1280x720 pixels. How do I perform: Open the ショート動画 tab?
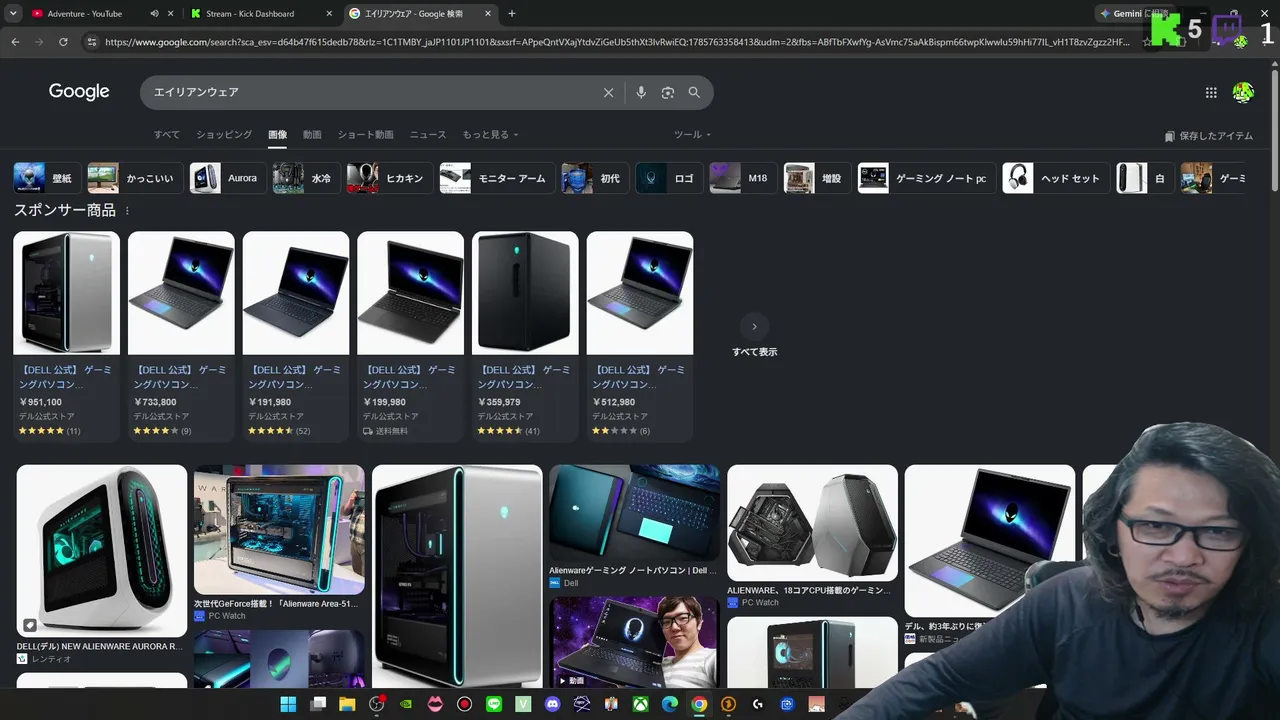coord(365,135)
